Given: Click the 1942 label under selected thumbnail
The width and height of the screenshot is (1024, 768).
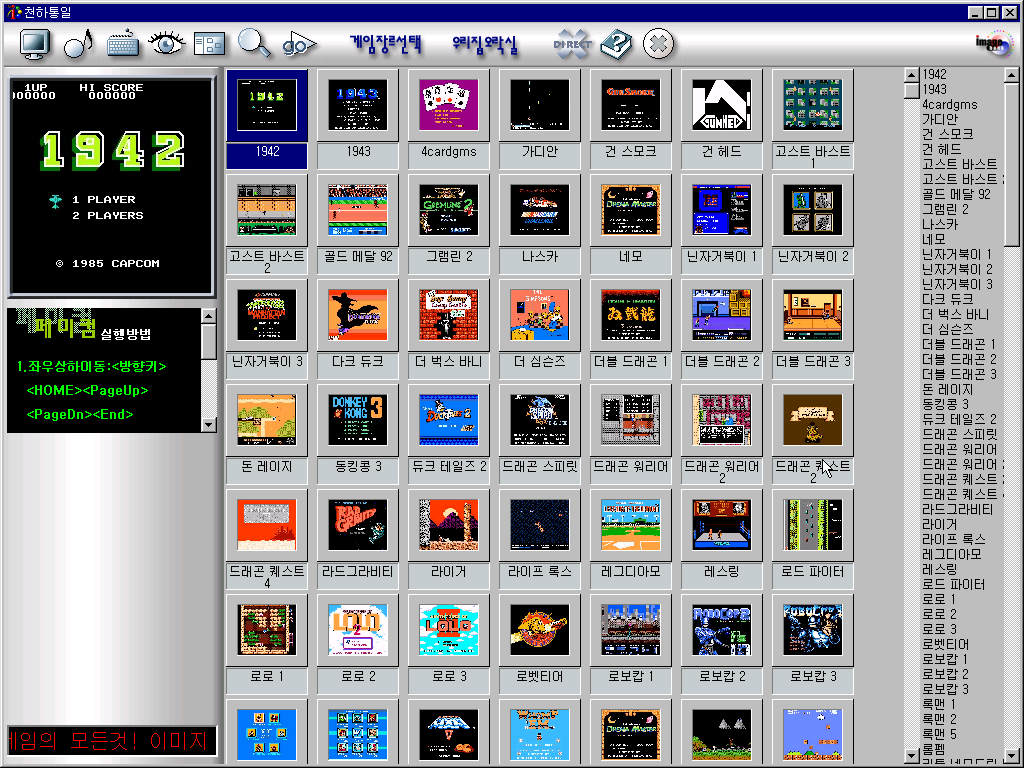Looking at the screenshot, I should point(267,152).
